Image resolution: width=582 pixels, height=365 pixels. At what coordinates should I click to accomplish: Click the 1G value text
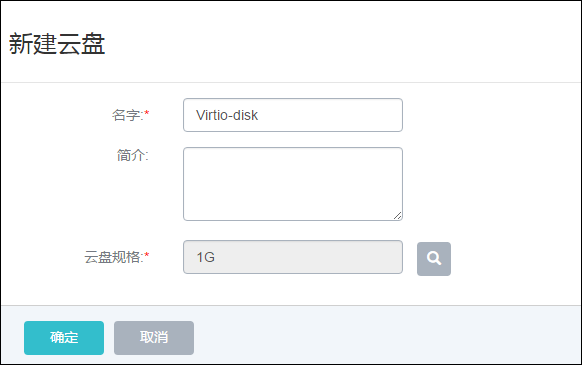[x=205, y=257]
